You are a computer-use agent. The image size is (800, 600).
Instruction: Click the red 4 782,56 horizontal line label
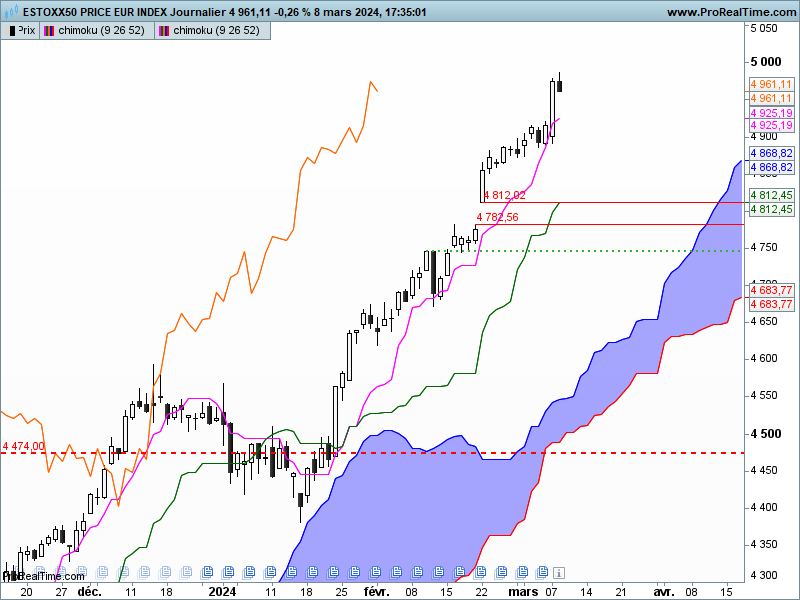pyautogui.click(x=497, y=217)
